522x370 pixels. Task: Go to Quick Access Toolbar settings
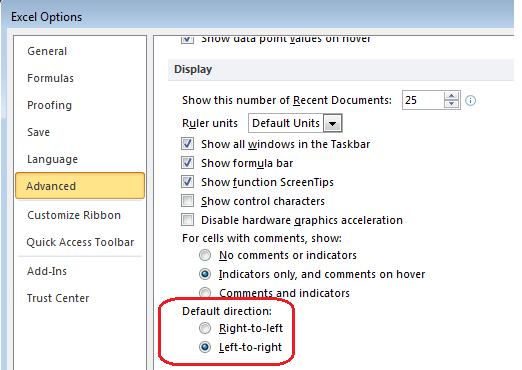[80, 242]
